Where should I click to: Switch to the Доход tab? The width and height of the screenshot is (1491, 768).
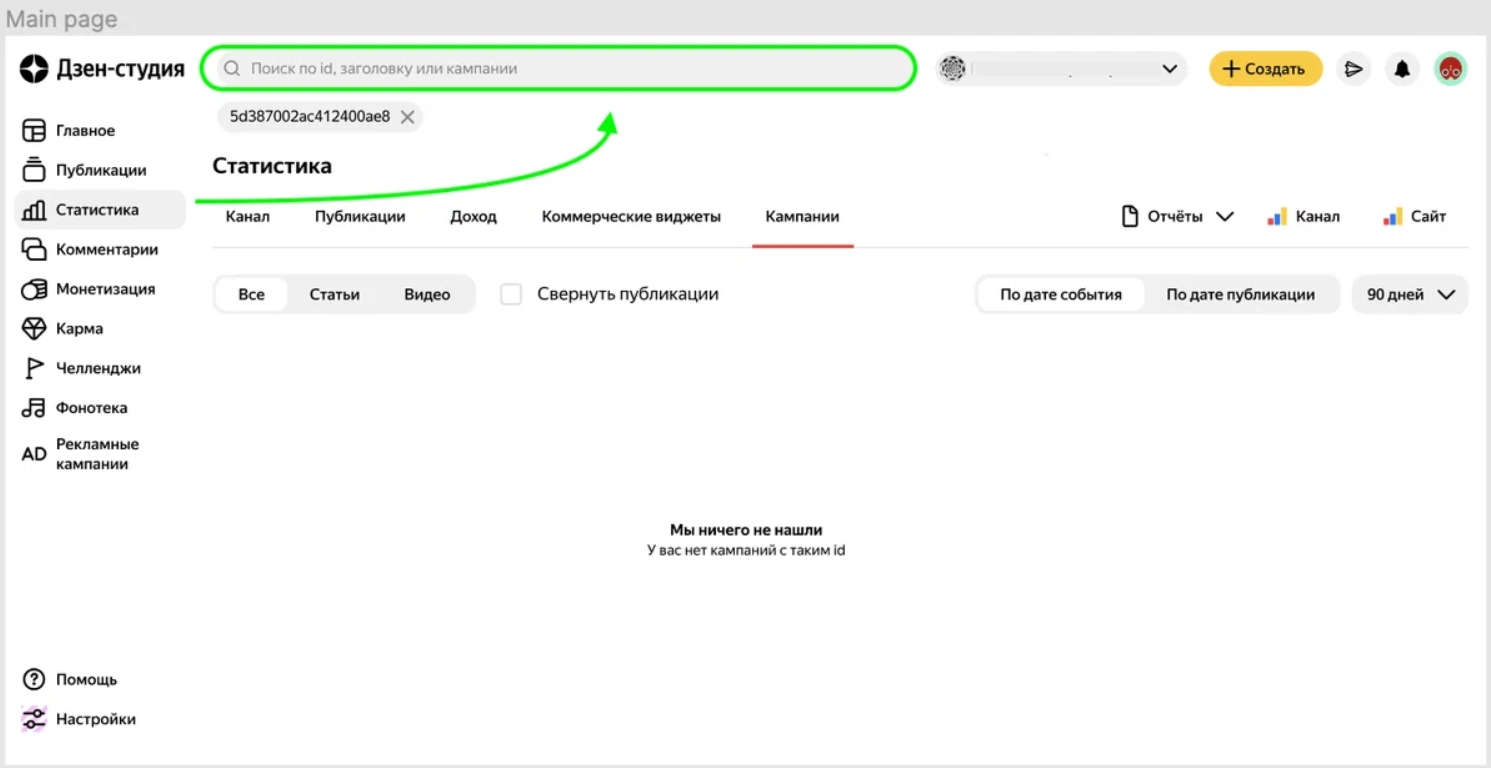click(x=473, y=217)
